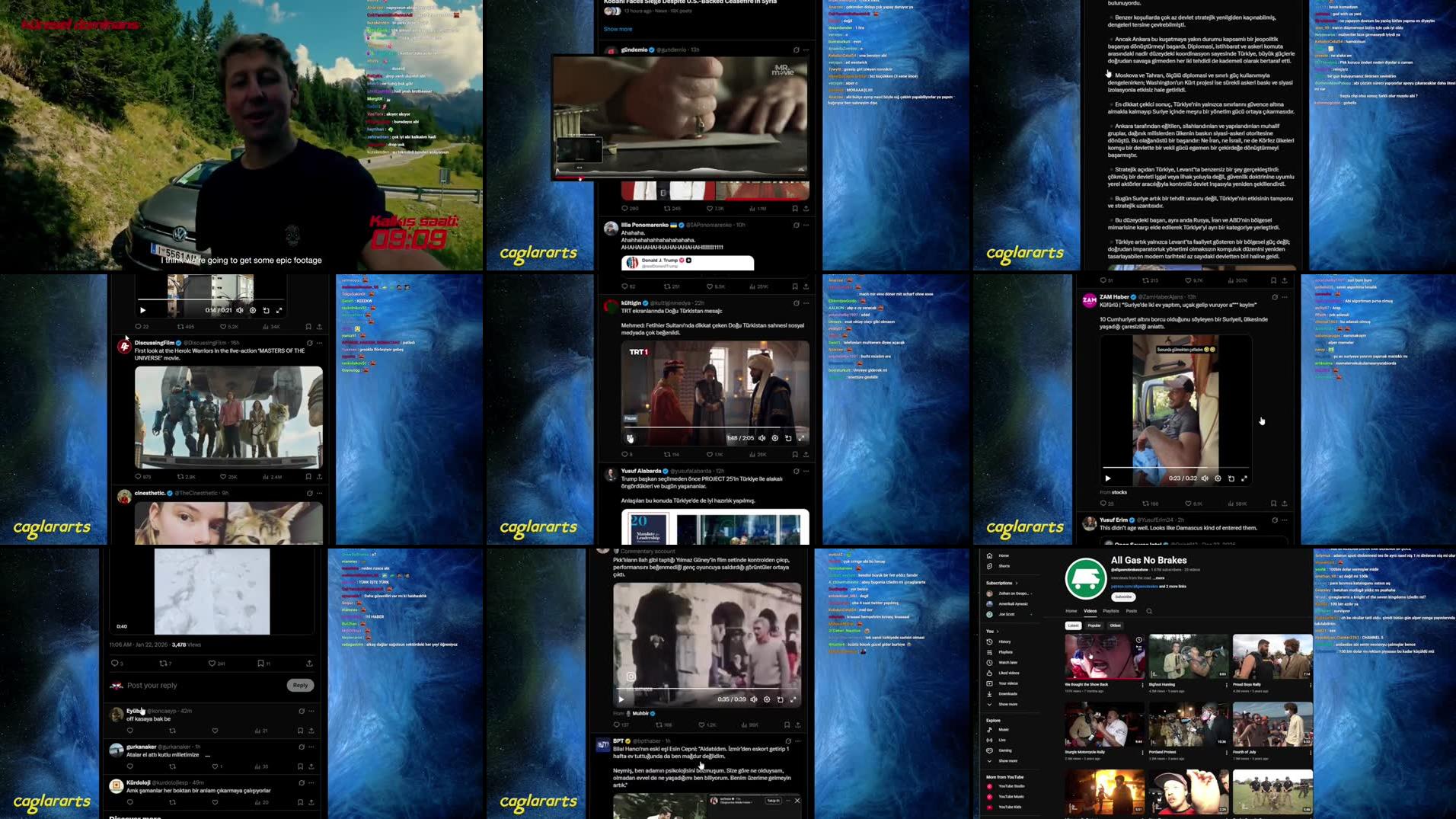Open the We Bought the Show Back thumbnail
Viewport: 1456px width, 819px height.
(x=1104, y=656)
